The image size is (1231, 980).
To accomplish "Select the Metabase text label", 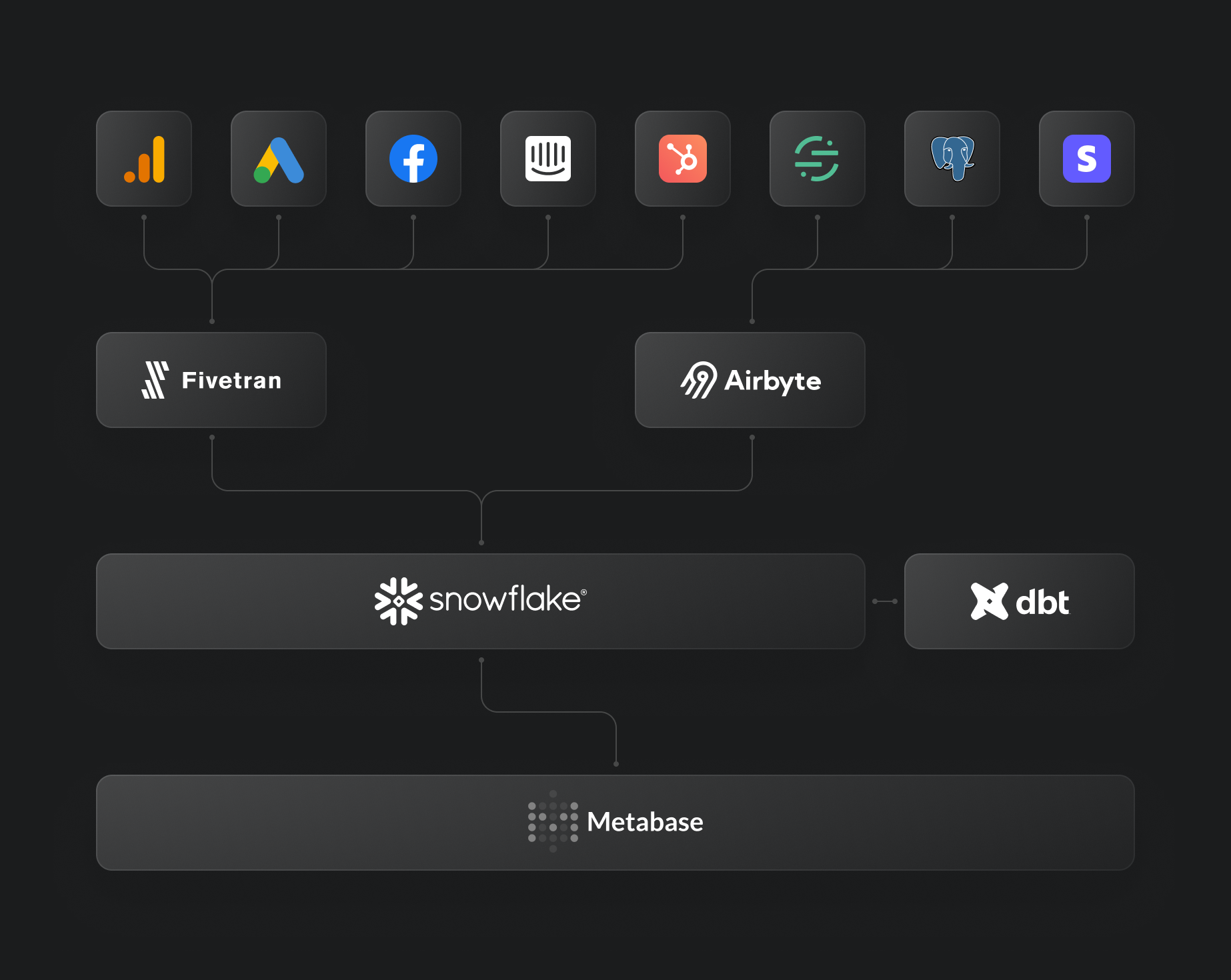I will 645,822.
